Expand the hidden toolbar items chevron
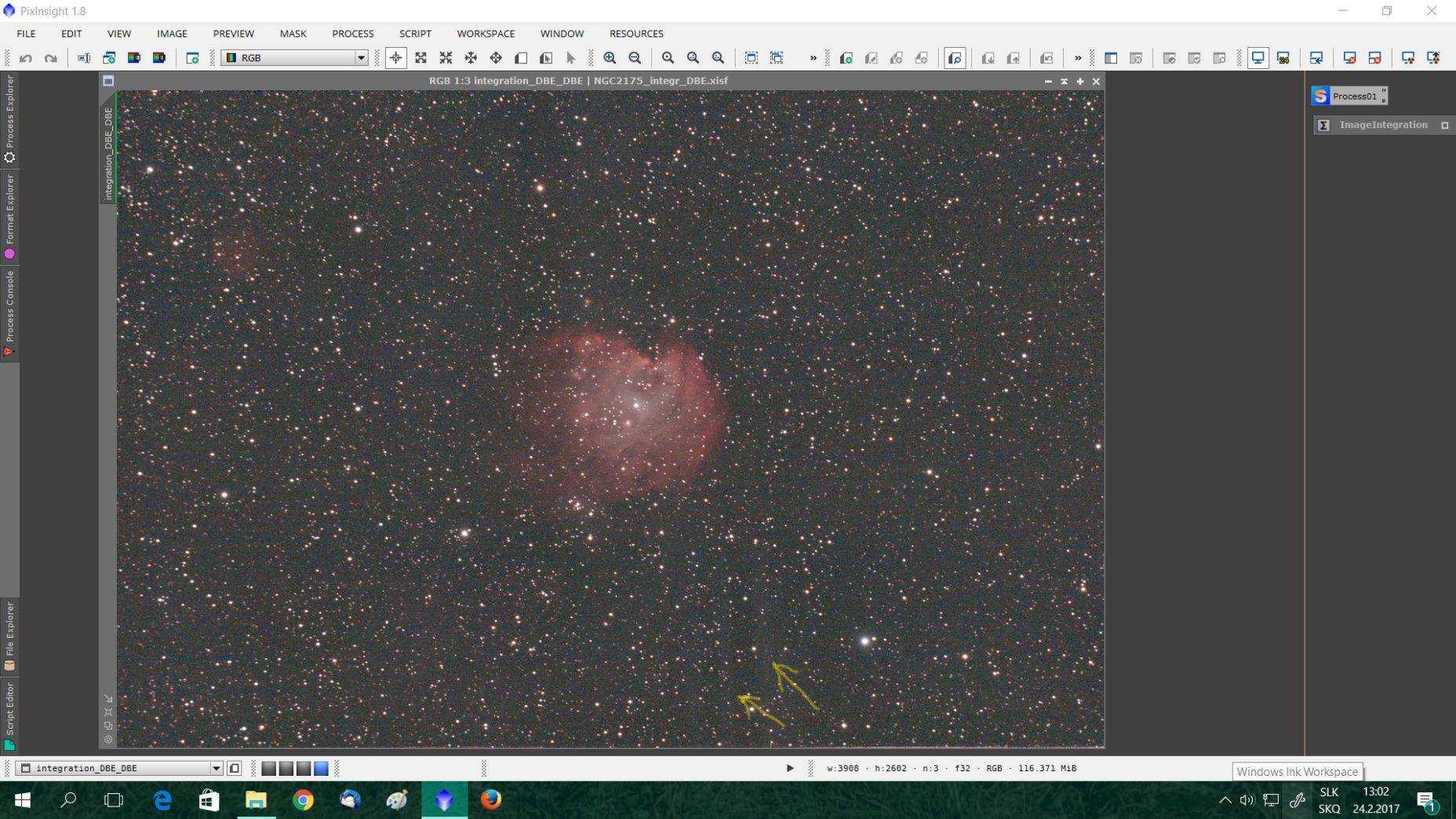Viewport: 1456px width, 819px height. (813, 58)
